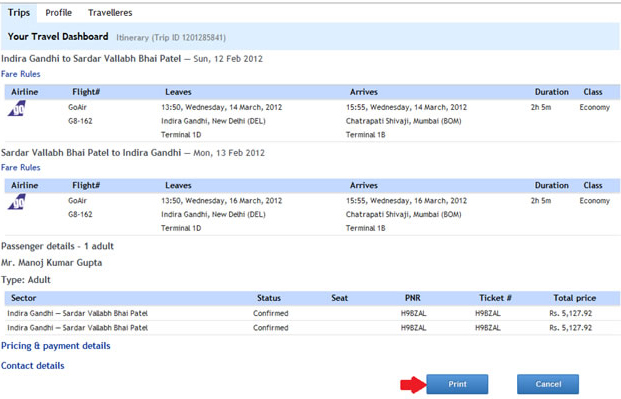Open the Profile tab
Viewport: 621px width, 399px height.
coord(59,13)
